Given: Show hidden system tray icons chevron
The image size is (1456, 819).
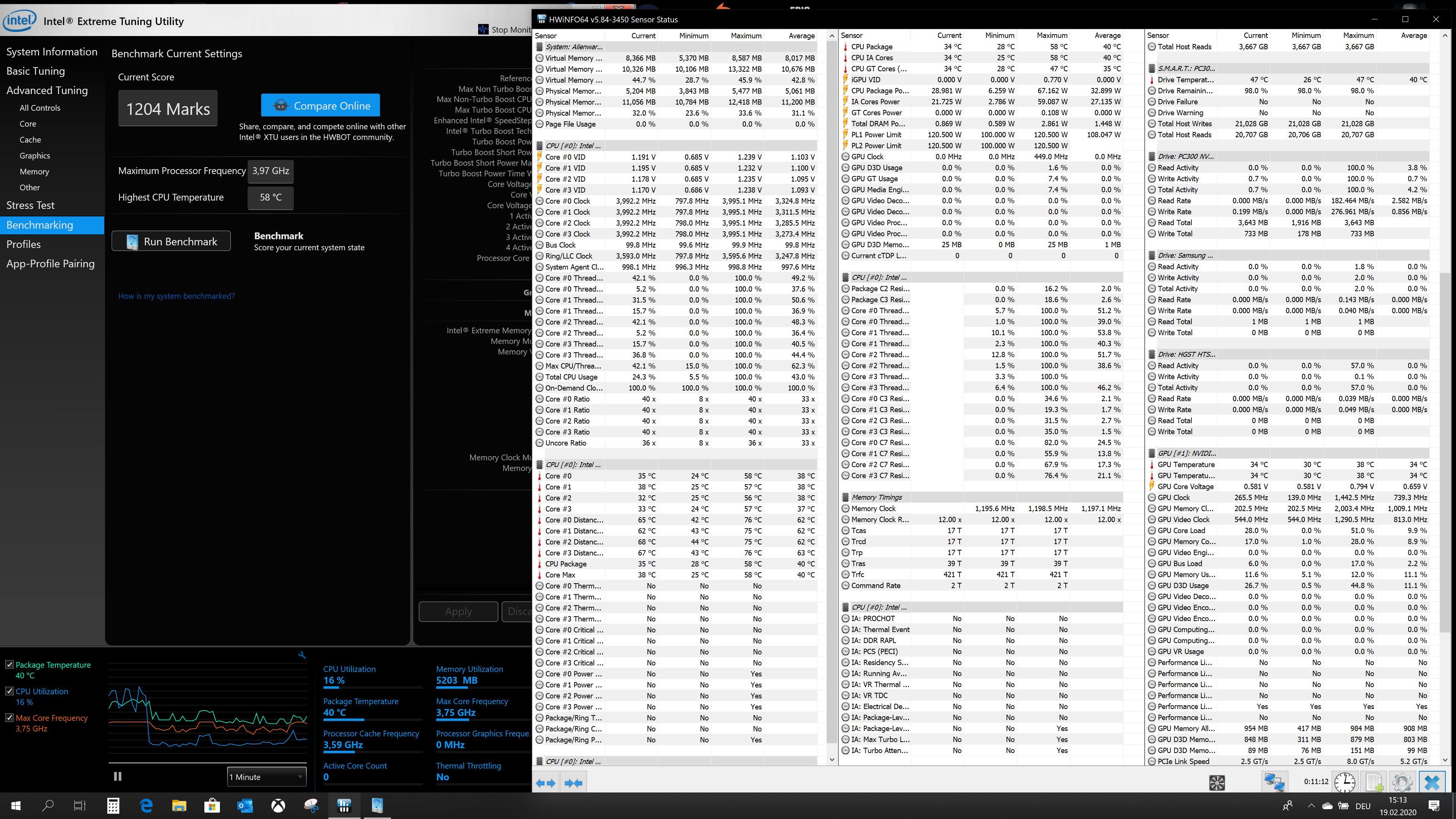Looking at the screenshot, I should [x=1311, y=805].
